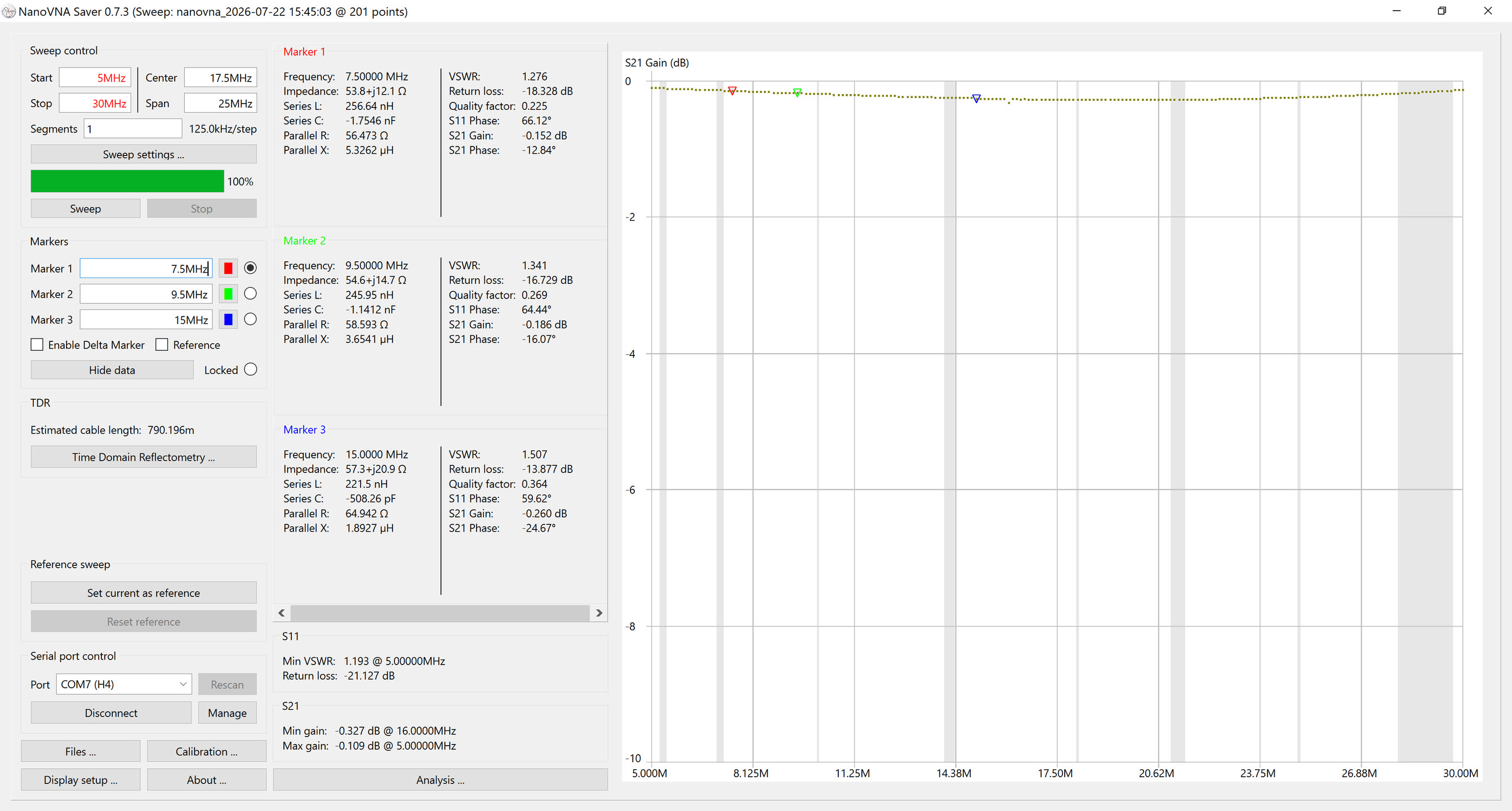Viewport: 1512px width, 811px height.
Task: Check the Reference checkbox
Action: pyautogui.click(x=162, y=345)
